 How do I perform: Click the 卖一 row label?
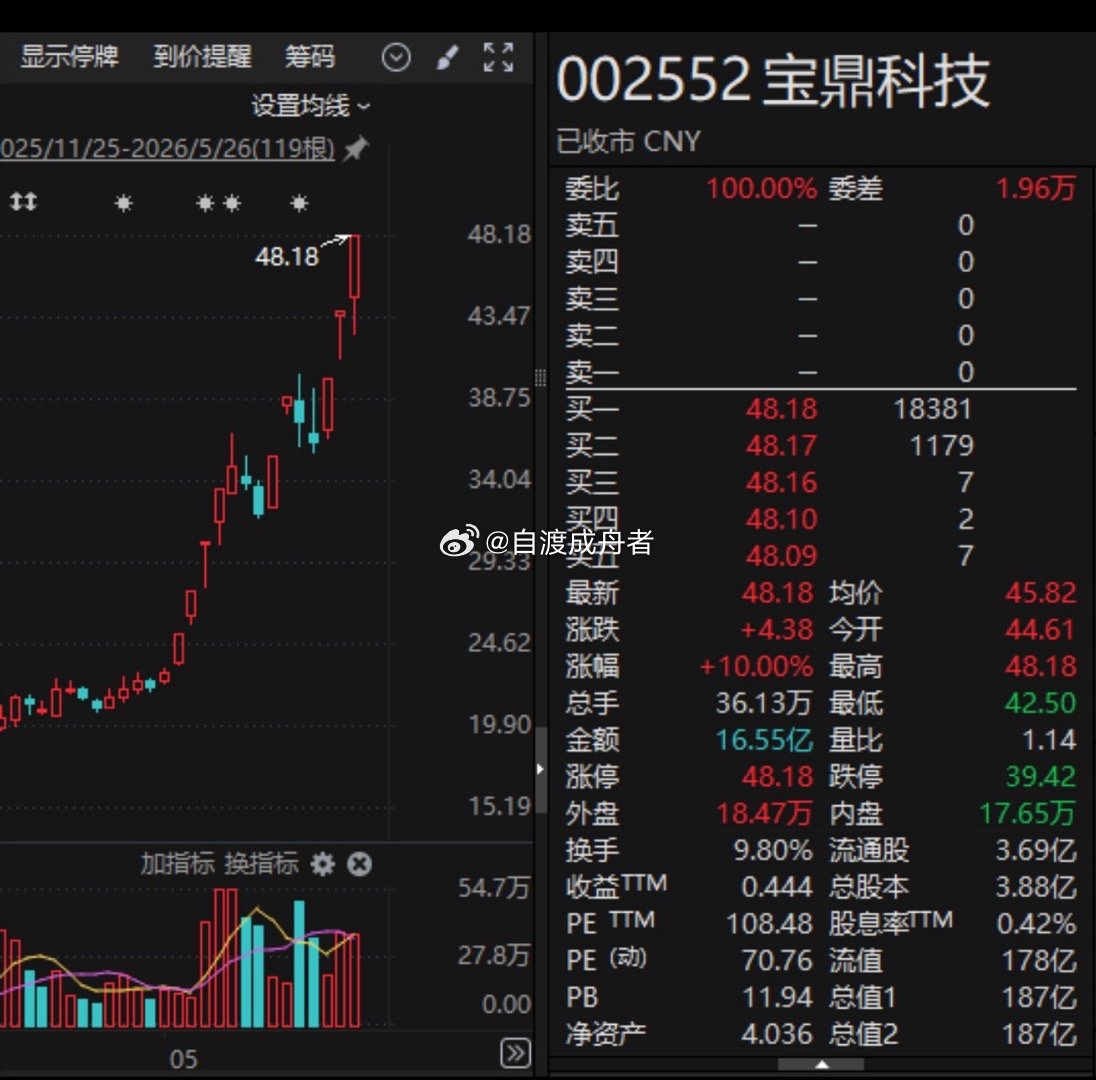[x=591, y=372]
